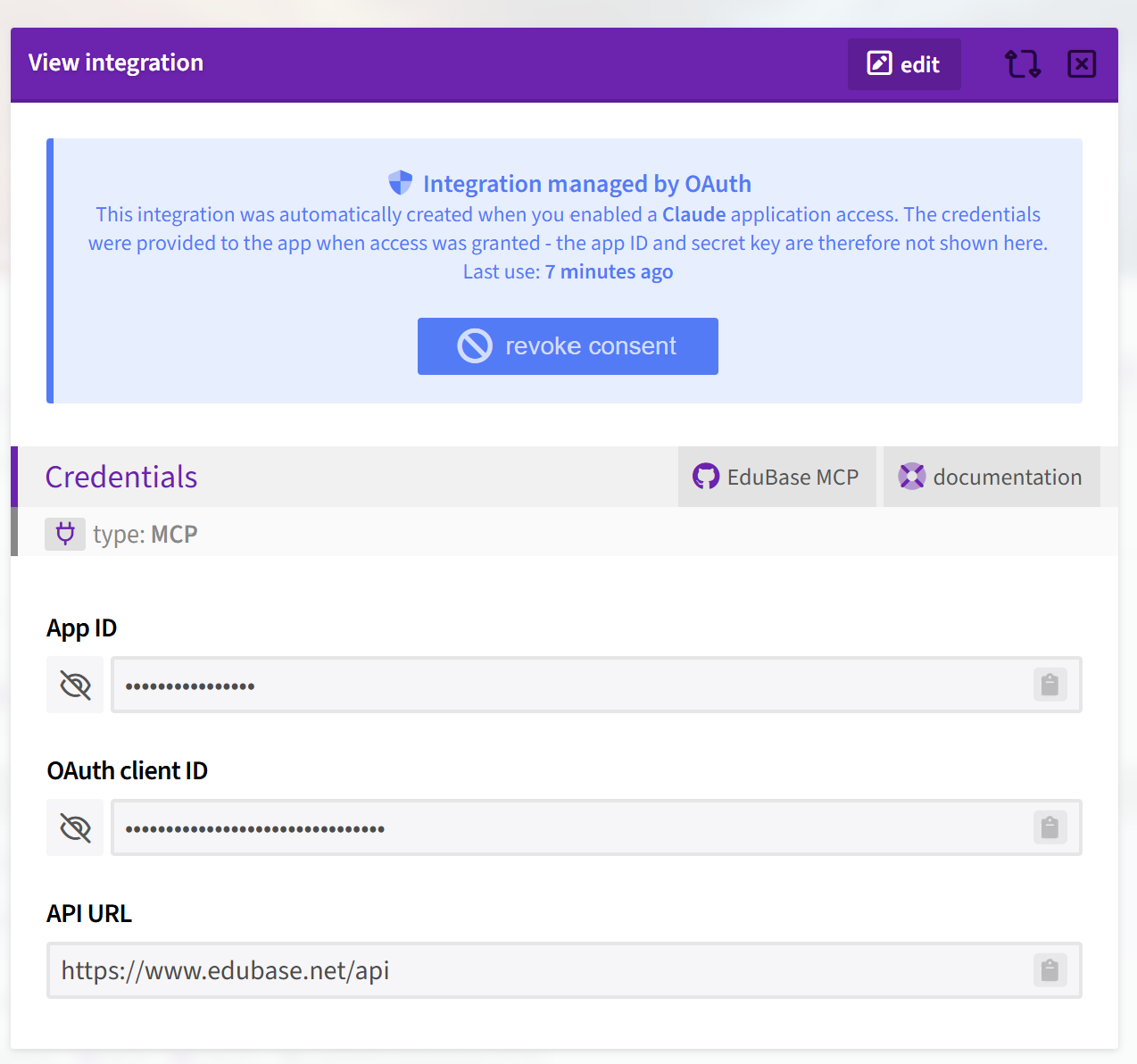The width and height of the screenshot is (1137, 1064).
Task: Close the View integration dialog
Action: (1082, 64)
